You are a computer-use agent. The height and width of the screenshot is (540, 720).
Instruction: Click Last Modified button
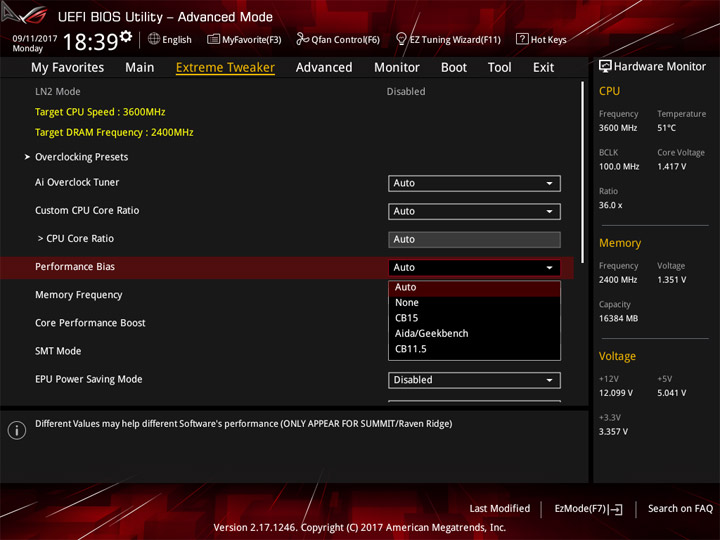500,508
